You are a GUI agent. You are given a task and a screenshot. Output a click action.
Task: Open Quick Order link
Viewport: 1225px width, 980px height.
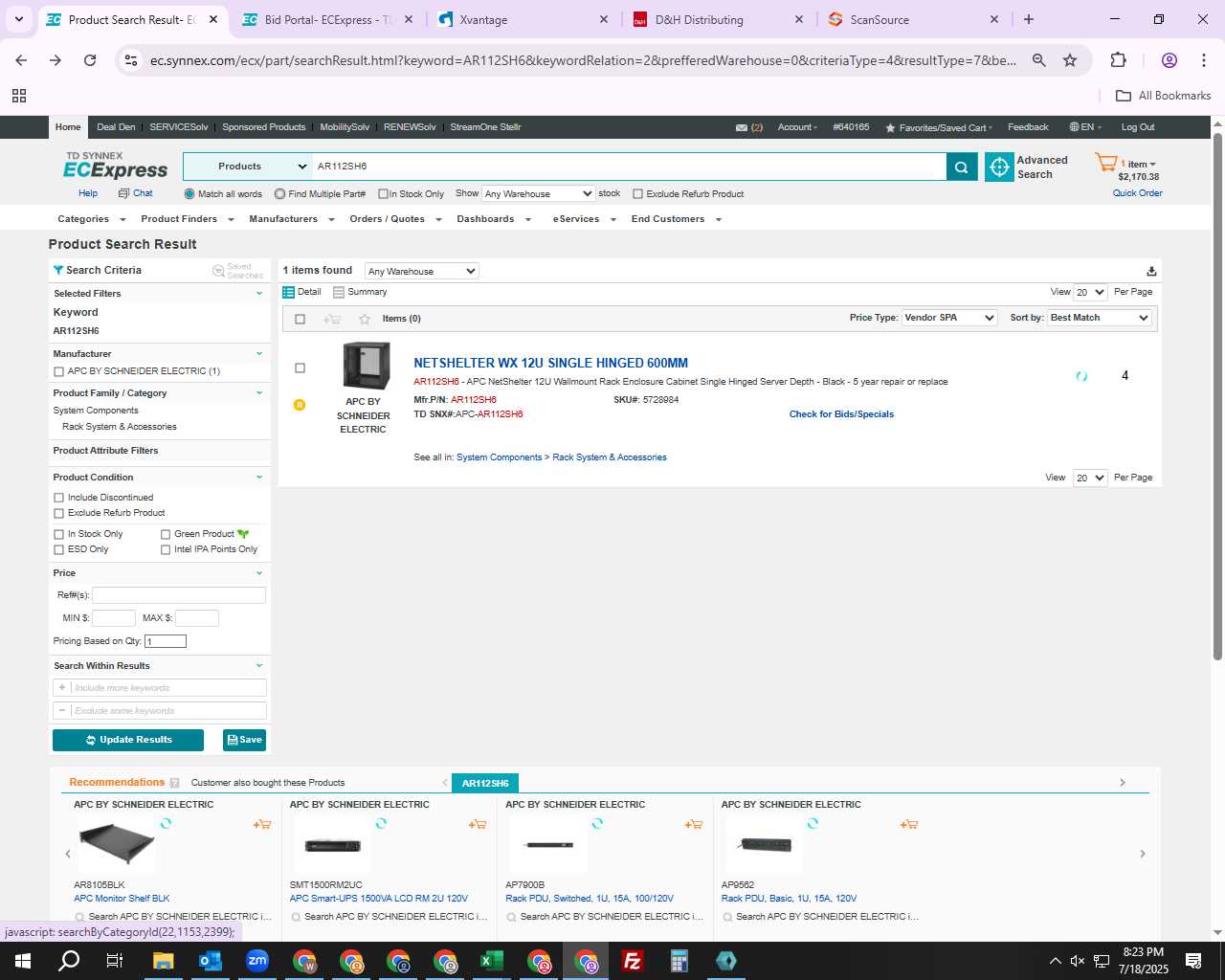(1137, 193)
